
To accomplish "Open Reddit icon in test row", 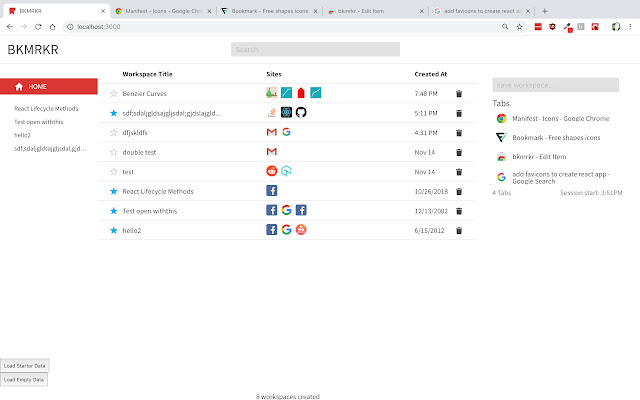I will pyautogui.click(x=272, y=171).
